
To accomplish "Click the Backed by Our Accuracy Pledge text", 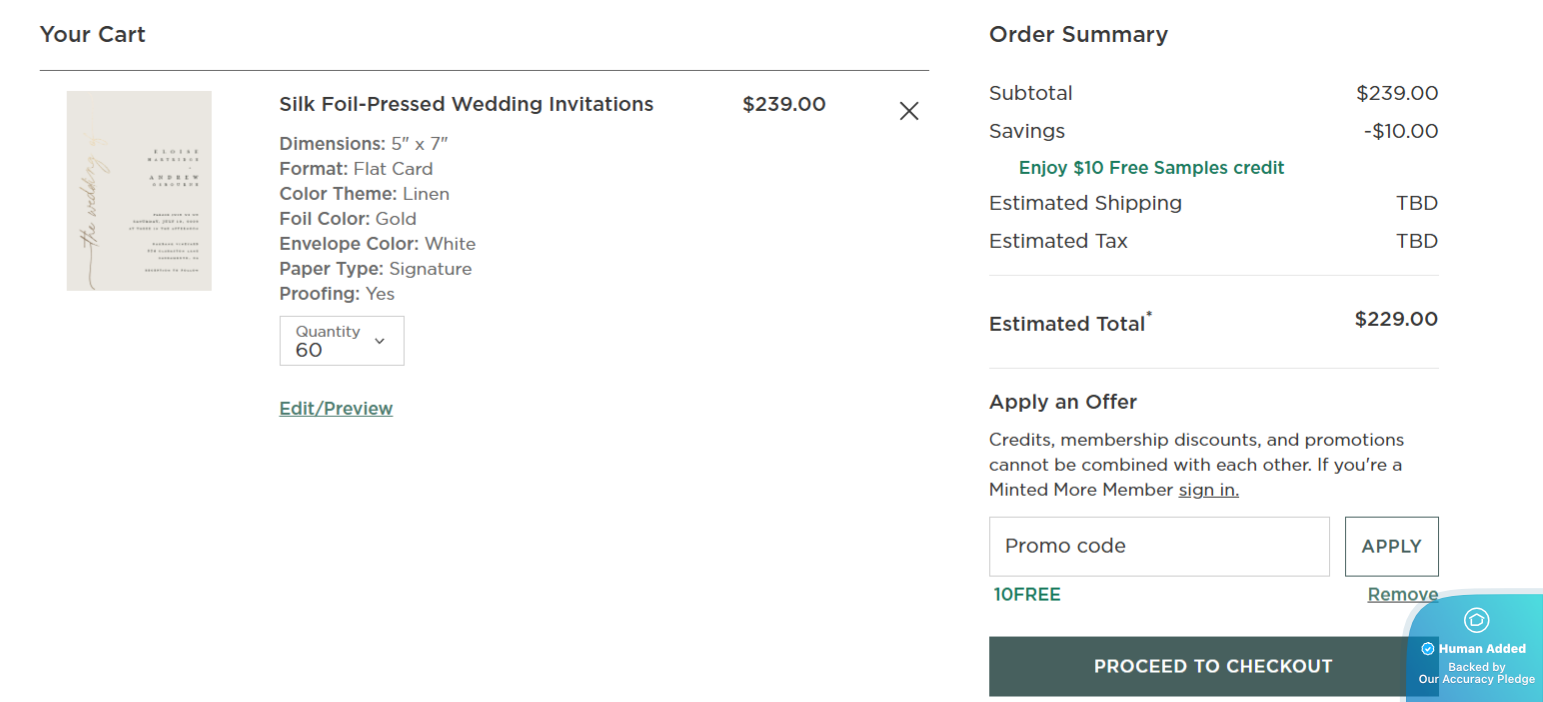I will (1476, 673).
